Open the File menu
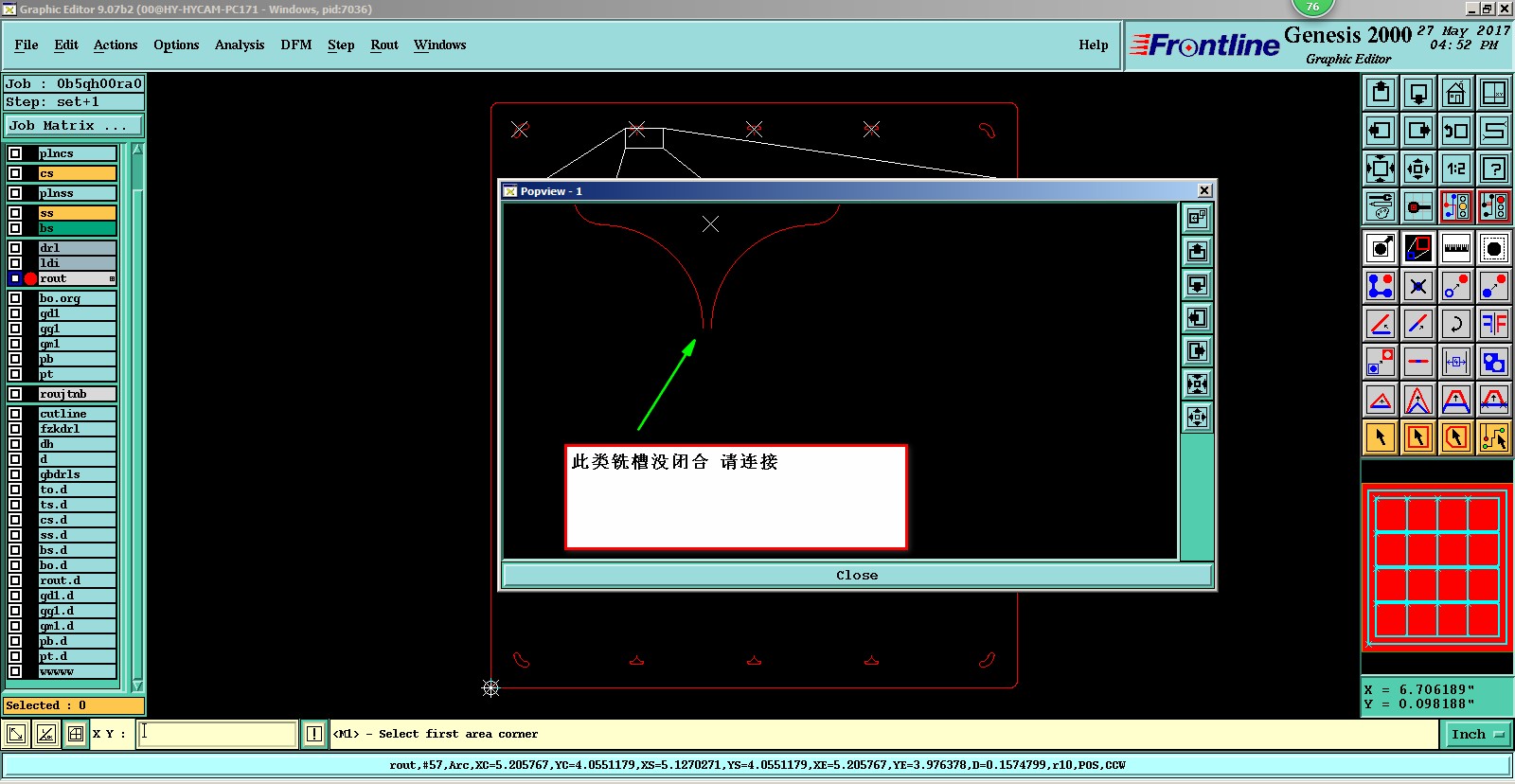The height and width of the screenshot is (784, 1515). (x=27, y=45)
